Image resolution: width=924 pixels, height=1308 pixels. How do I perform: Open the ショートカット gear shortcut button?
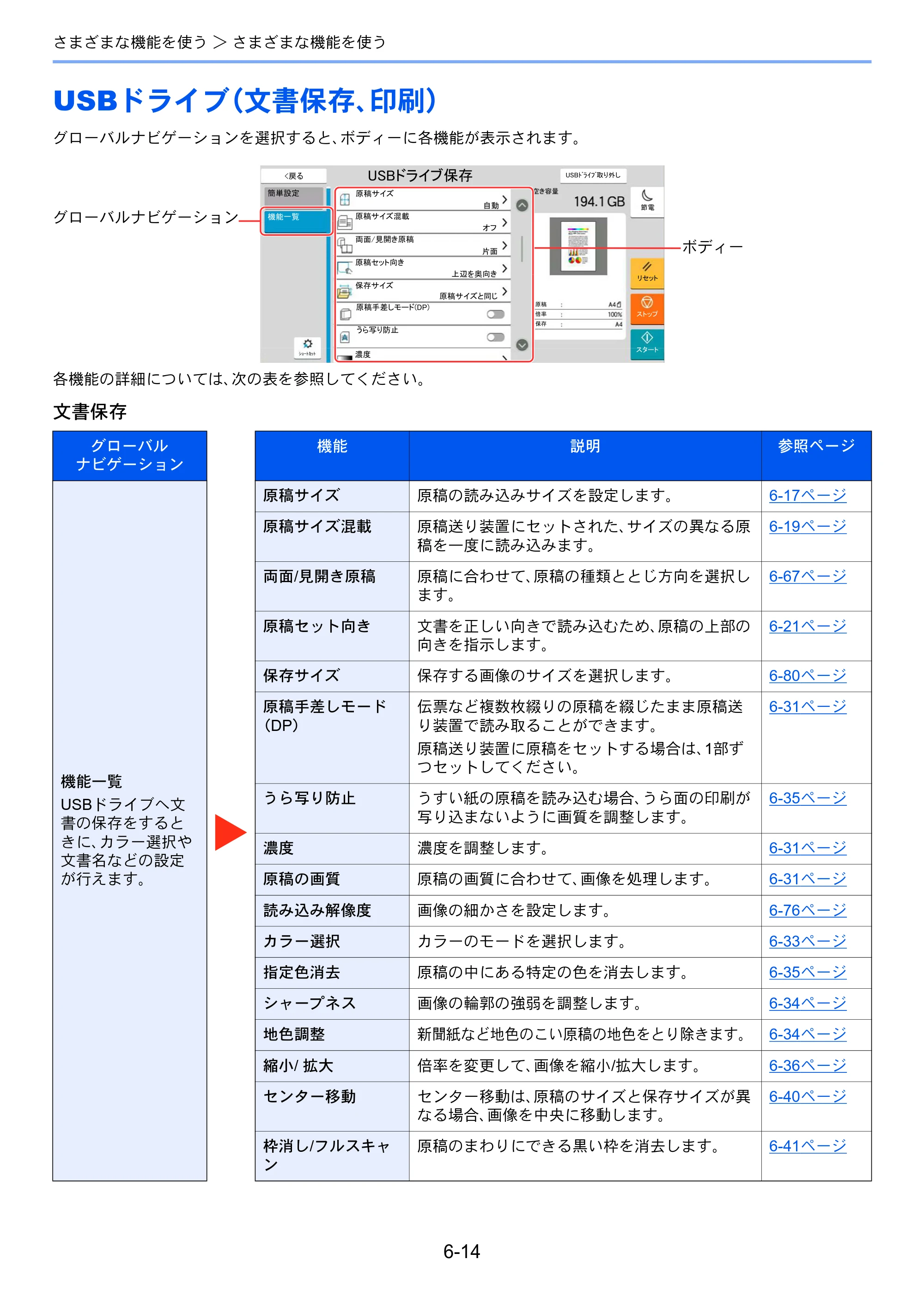click(x=308, y=347)
